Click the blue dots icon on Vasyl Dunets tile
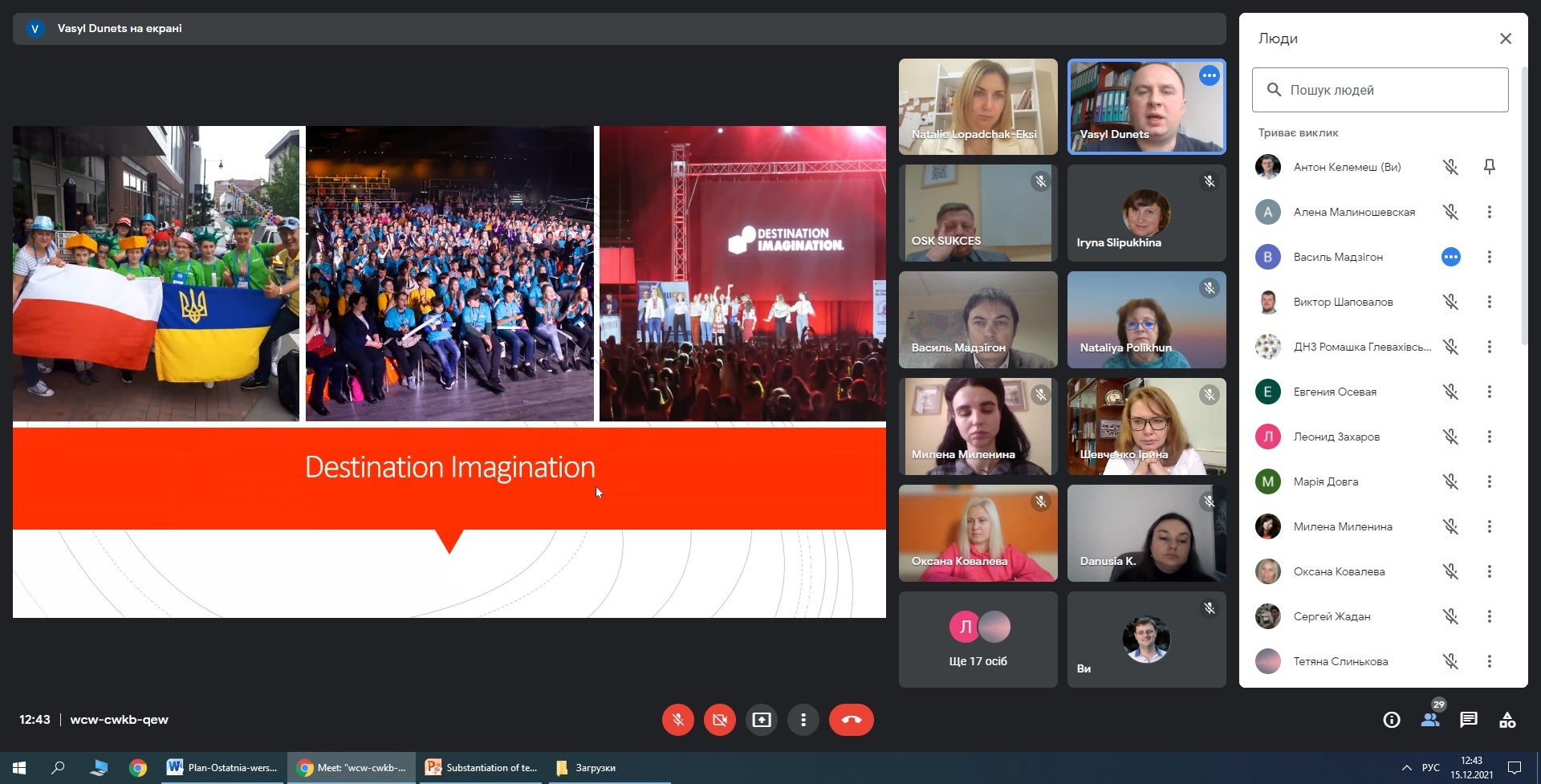The image size is (1541, 784). pyautogui.click(x=1210, y=75)
